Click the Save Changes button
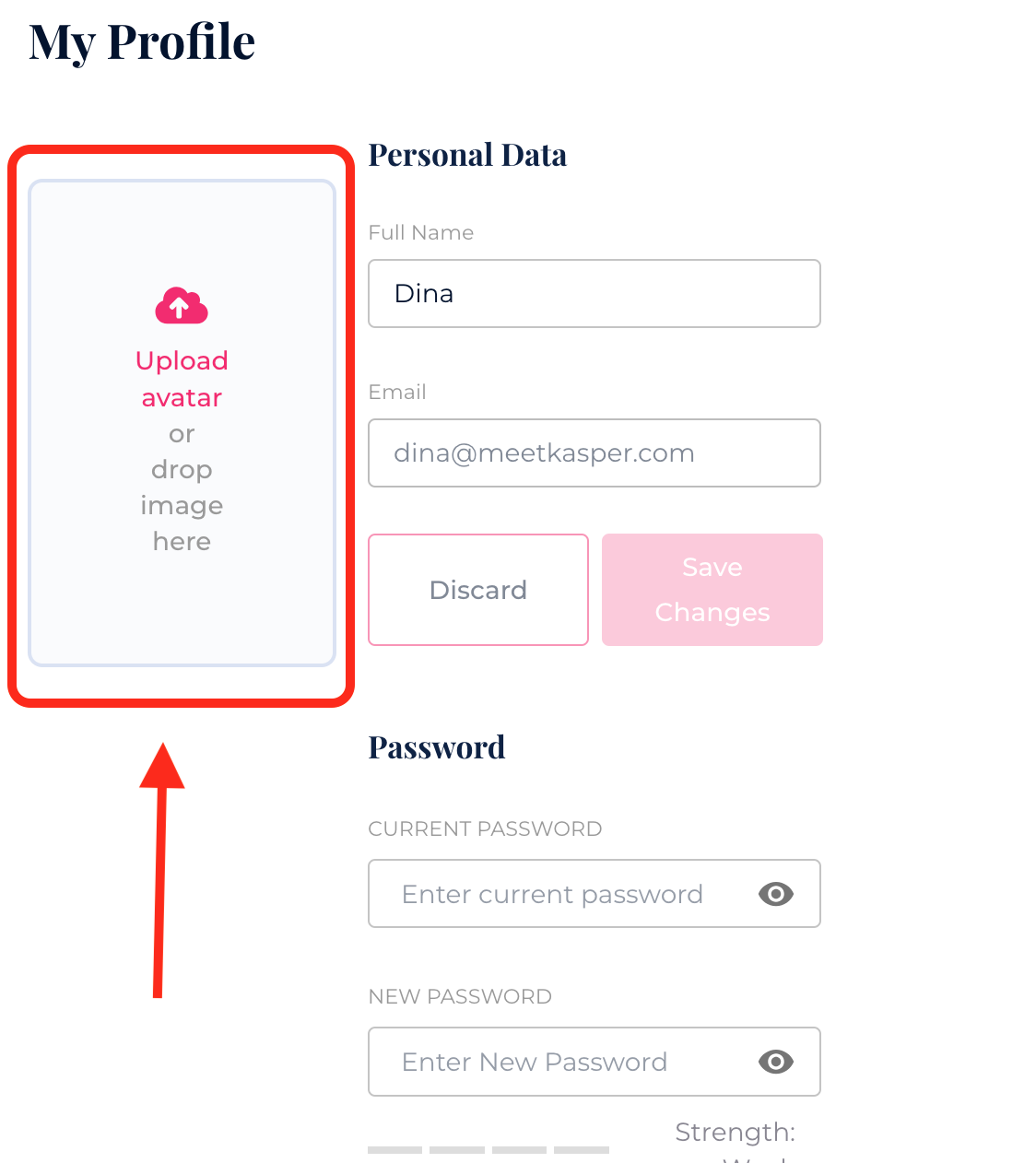Image resolution: width=1036 pixels, height=1163 pixels. (x=712, y=590)
